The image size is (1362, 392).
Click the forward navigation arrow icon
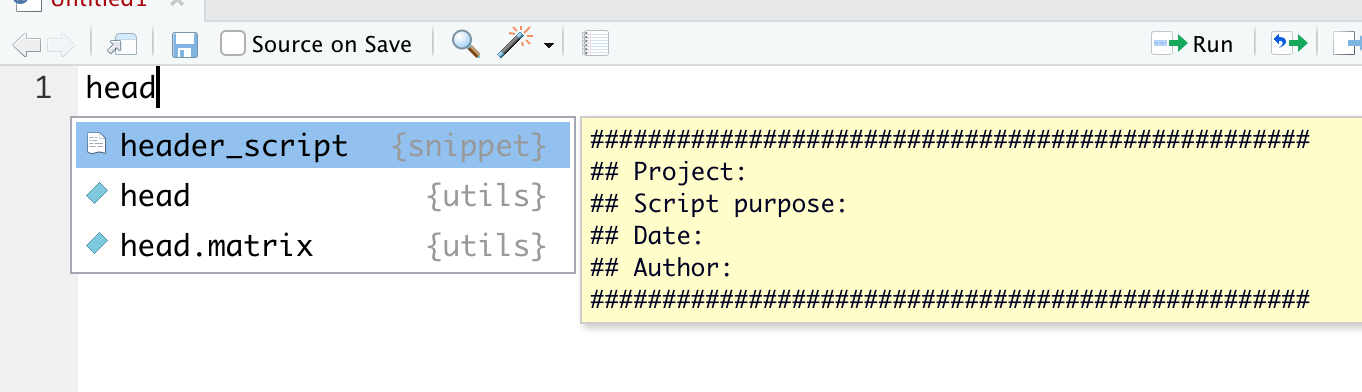(61, 44)
